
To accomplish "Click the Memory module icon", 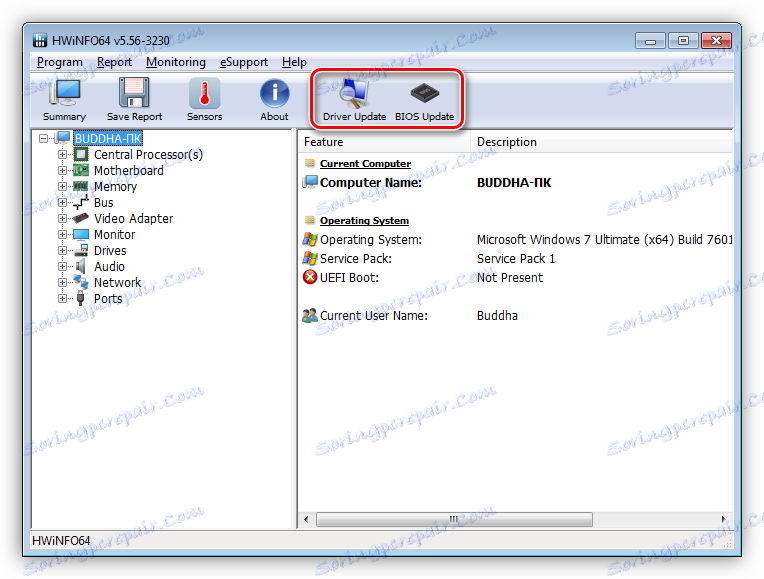I will 81,186.
